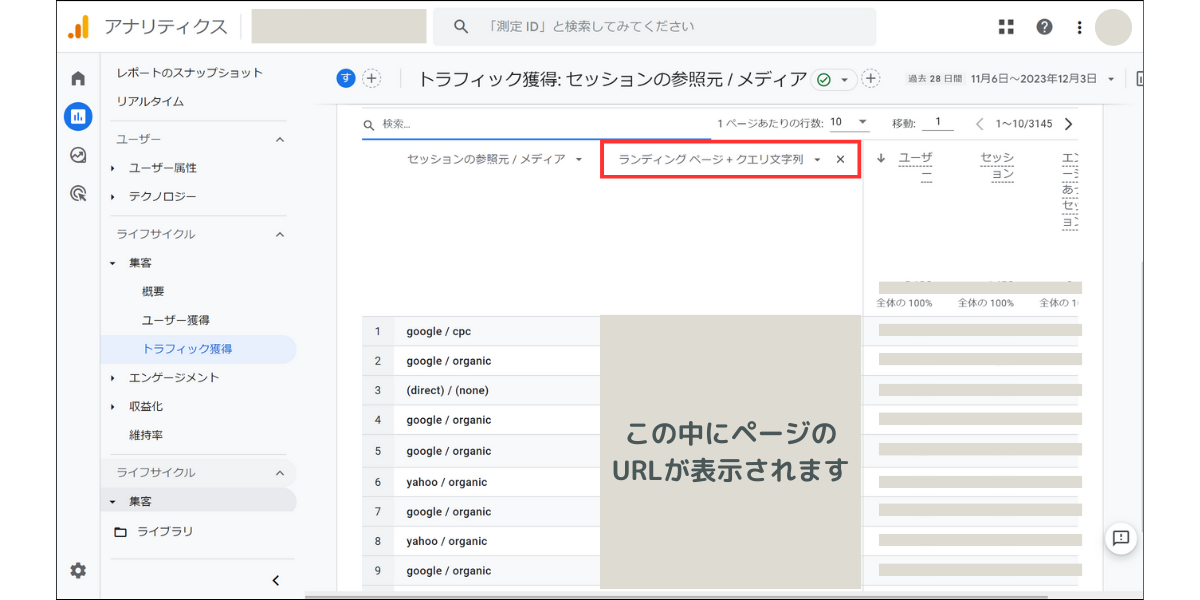This screenshot has height=600, width=1200.
Task: Click google / organic in row 2
Action: click(449, 361)
